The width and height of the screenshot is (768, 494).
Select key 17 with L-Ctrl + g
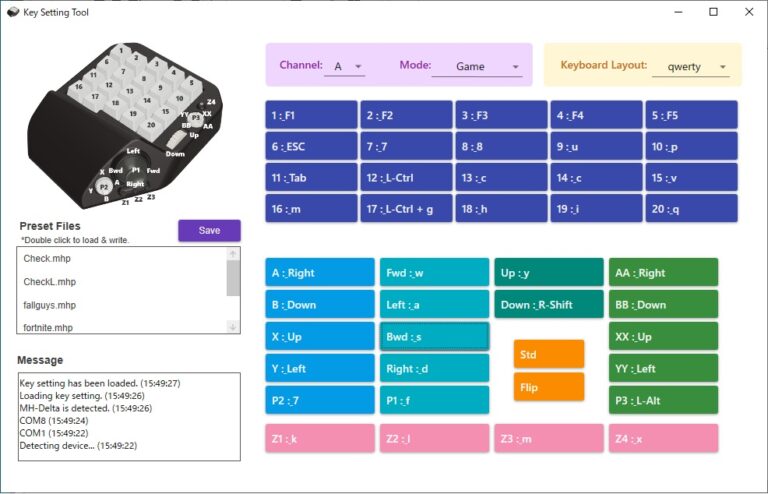point(406,208)
